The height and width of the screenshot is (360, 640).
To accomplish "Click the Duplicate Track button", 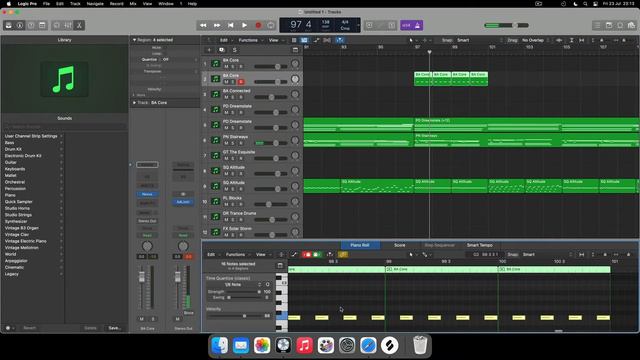I will (222, 50).
